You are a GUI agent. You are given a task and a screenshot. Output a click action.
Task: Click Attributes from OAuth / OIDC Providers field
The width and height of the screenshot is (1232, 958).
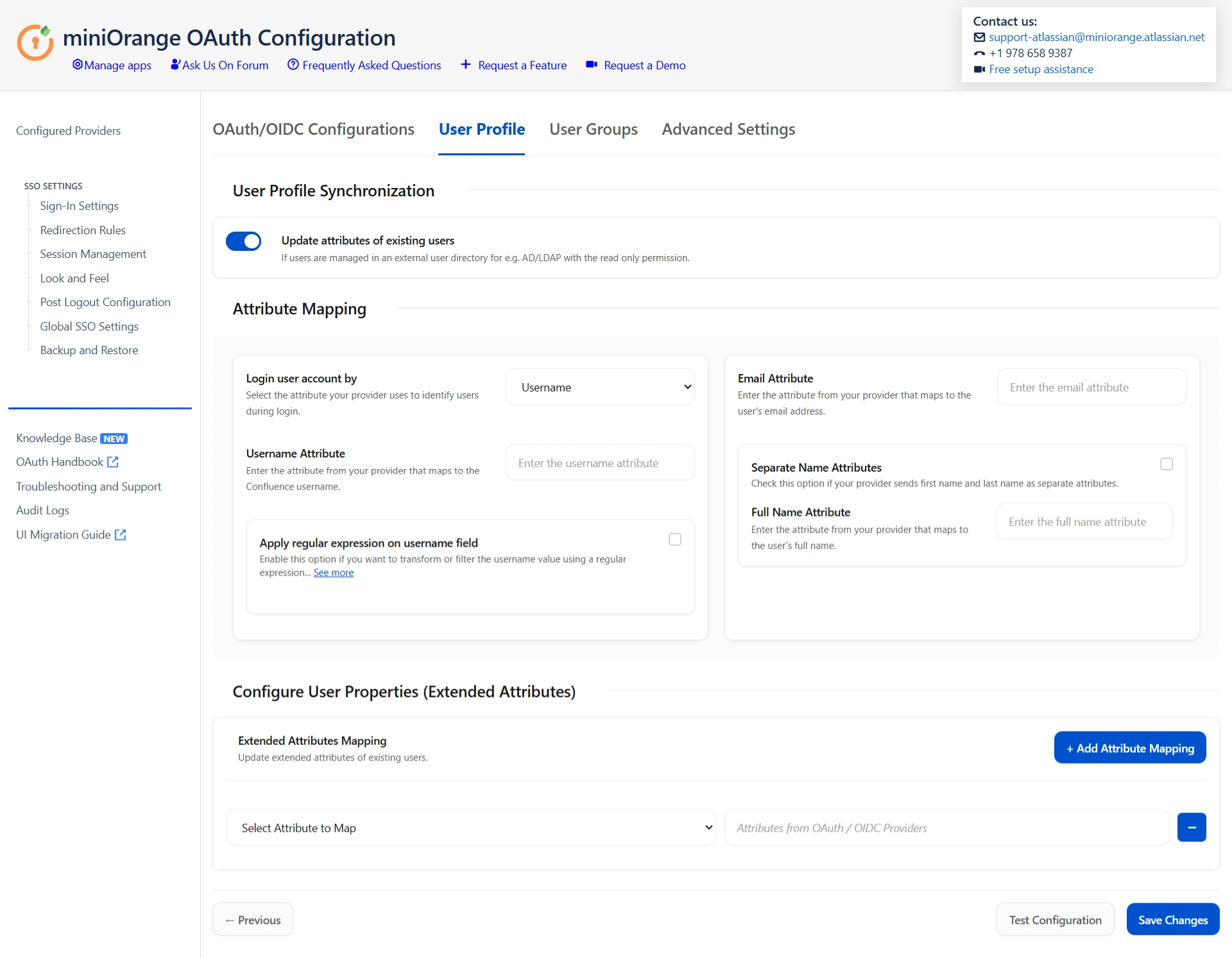946,828
